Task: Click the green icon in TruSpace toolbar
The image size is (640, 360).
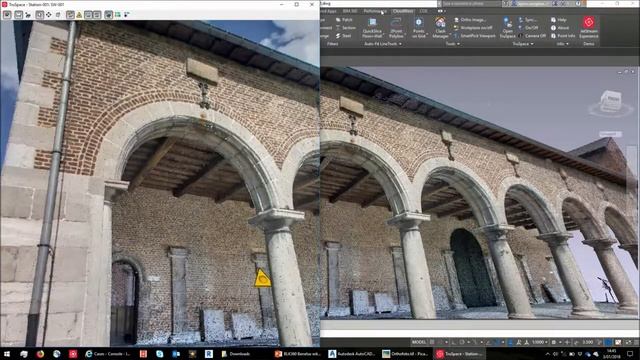Action: 118,15
